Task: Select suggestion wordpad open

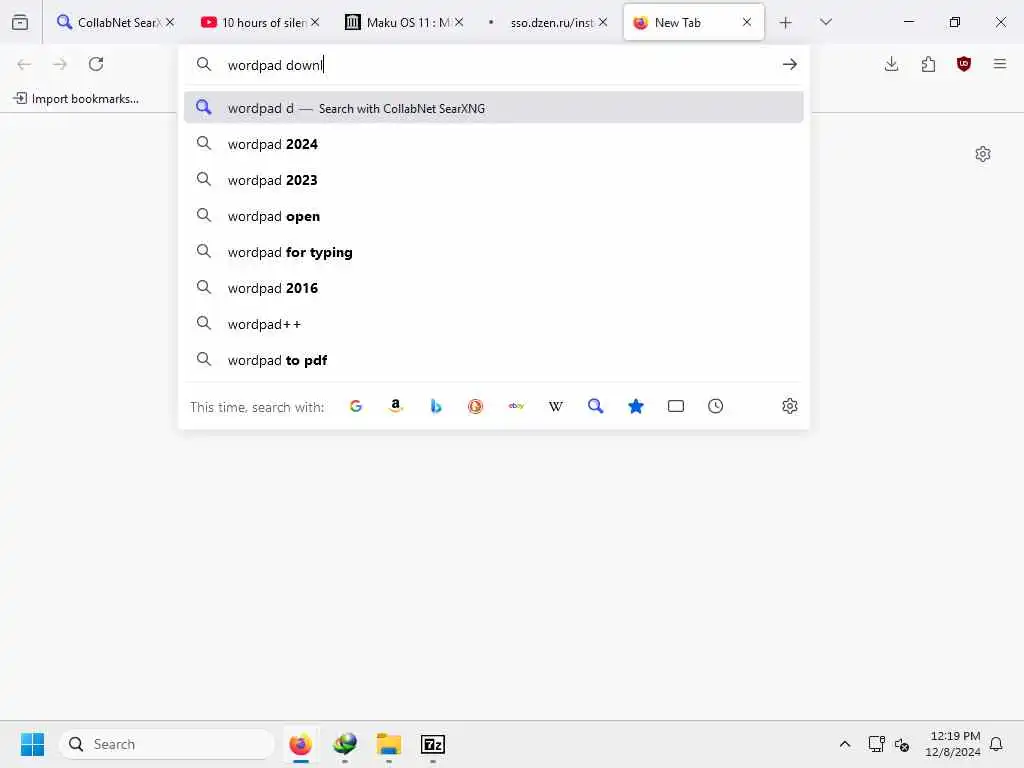Action: (x=494, y=216)
